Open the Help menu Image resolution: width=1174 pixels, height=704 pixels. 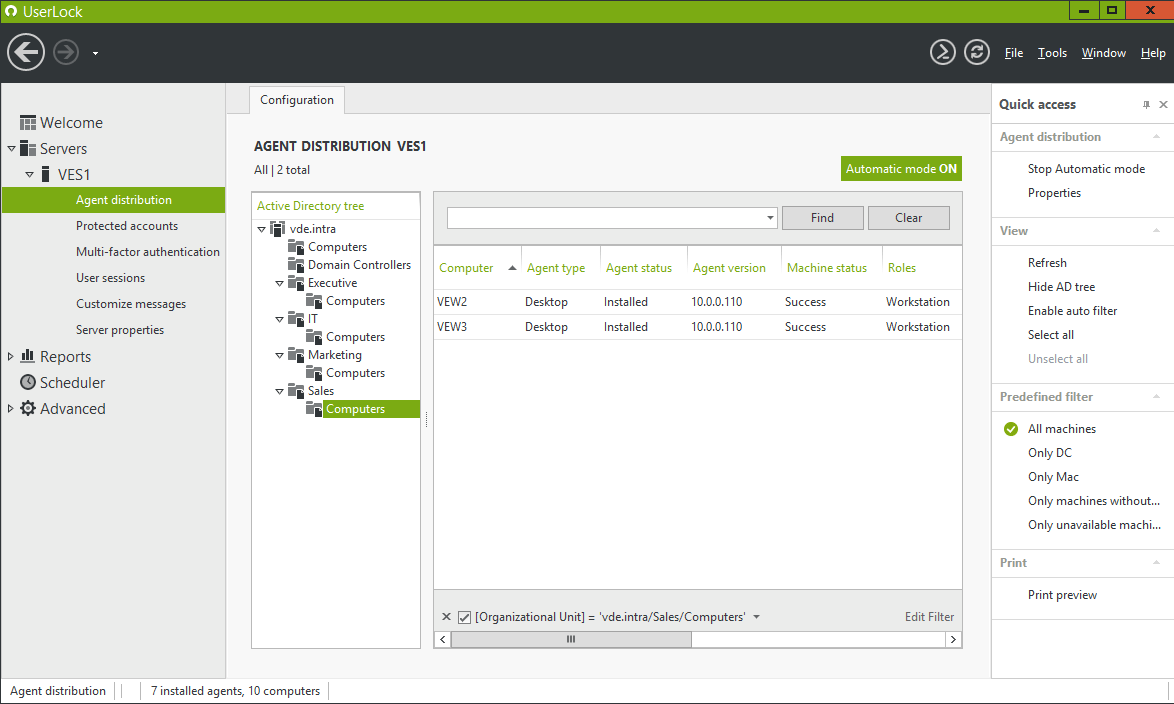(x=1153, y=52)
